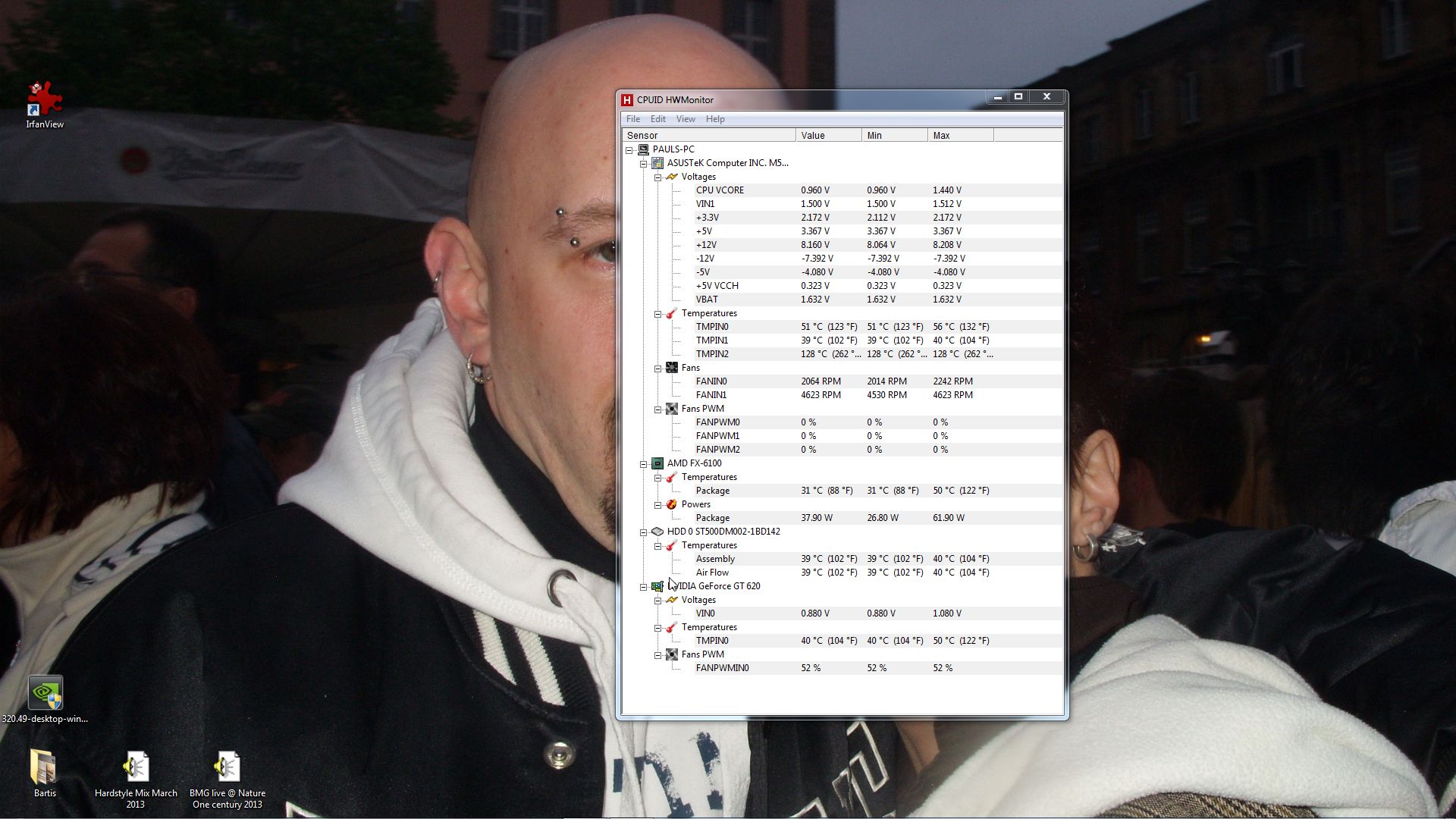
Task: Collapse the Fans PWM section under ASUSTeK
Action: (657, 409)
